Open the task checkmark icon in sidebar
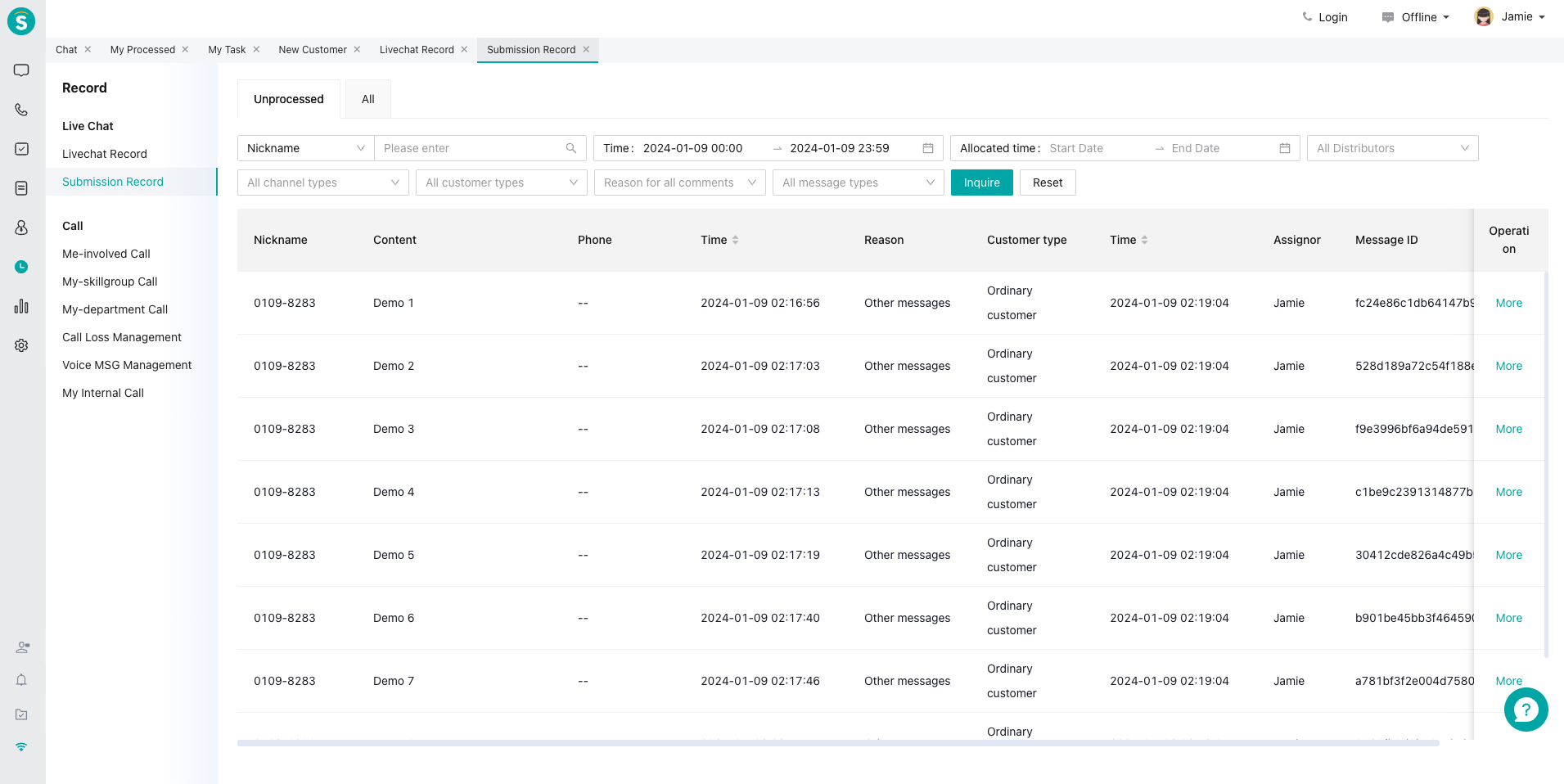 21,149
